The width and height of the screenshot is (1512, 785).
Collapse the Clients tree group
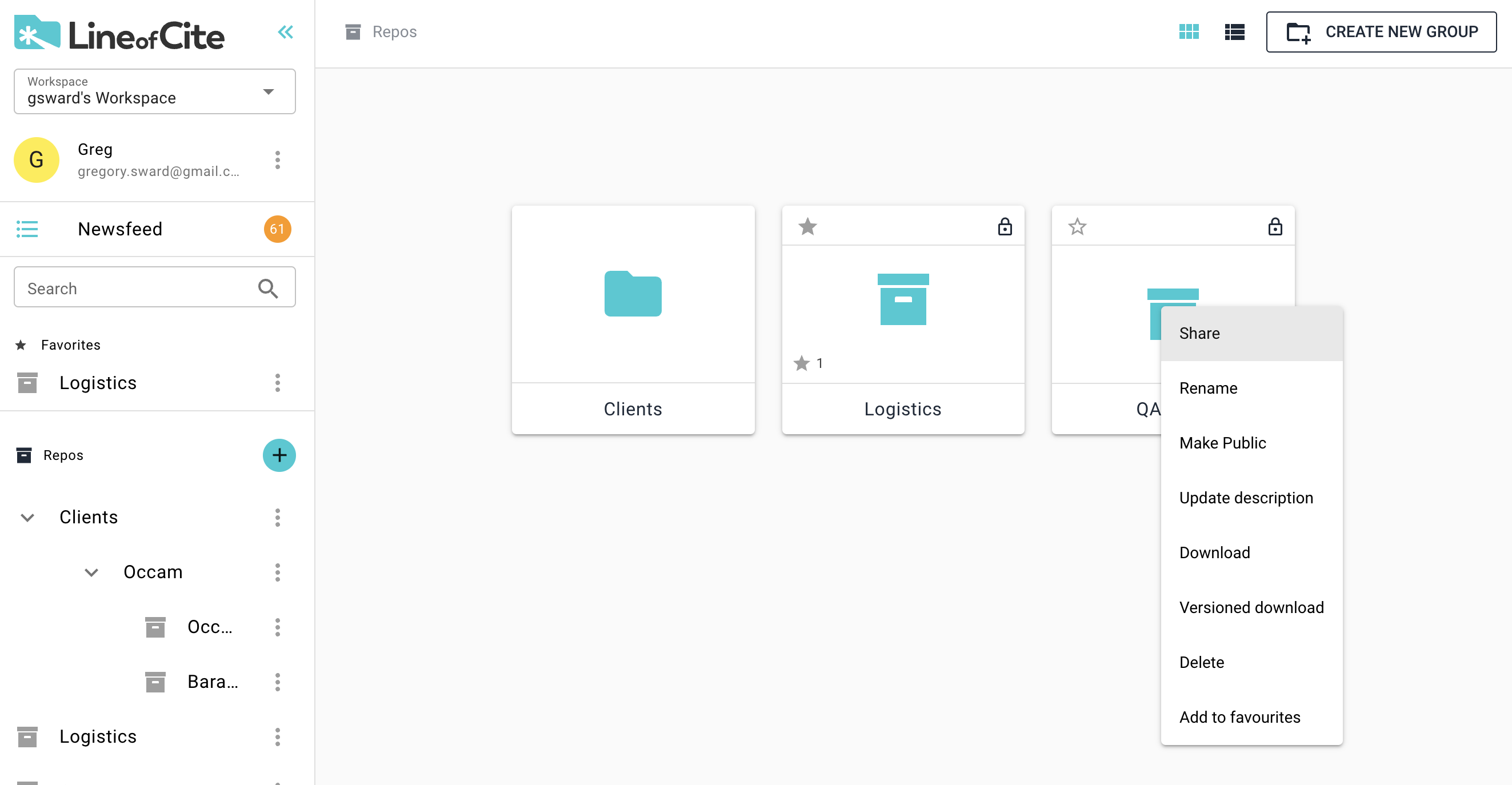[x=27, y=518]
